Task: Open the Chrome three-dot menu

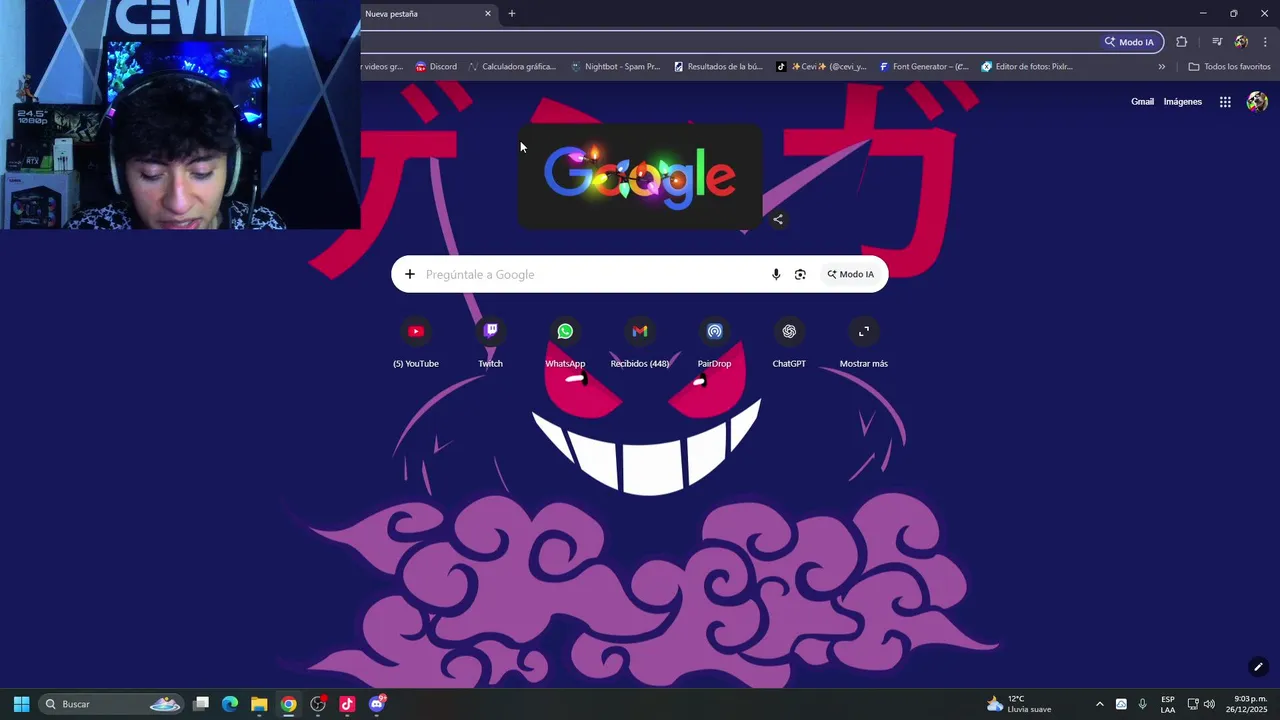Action: click(1265, 42)
